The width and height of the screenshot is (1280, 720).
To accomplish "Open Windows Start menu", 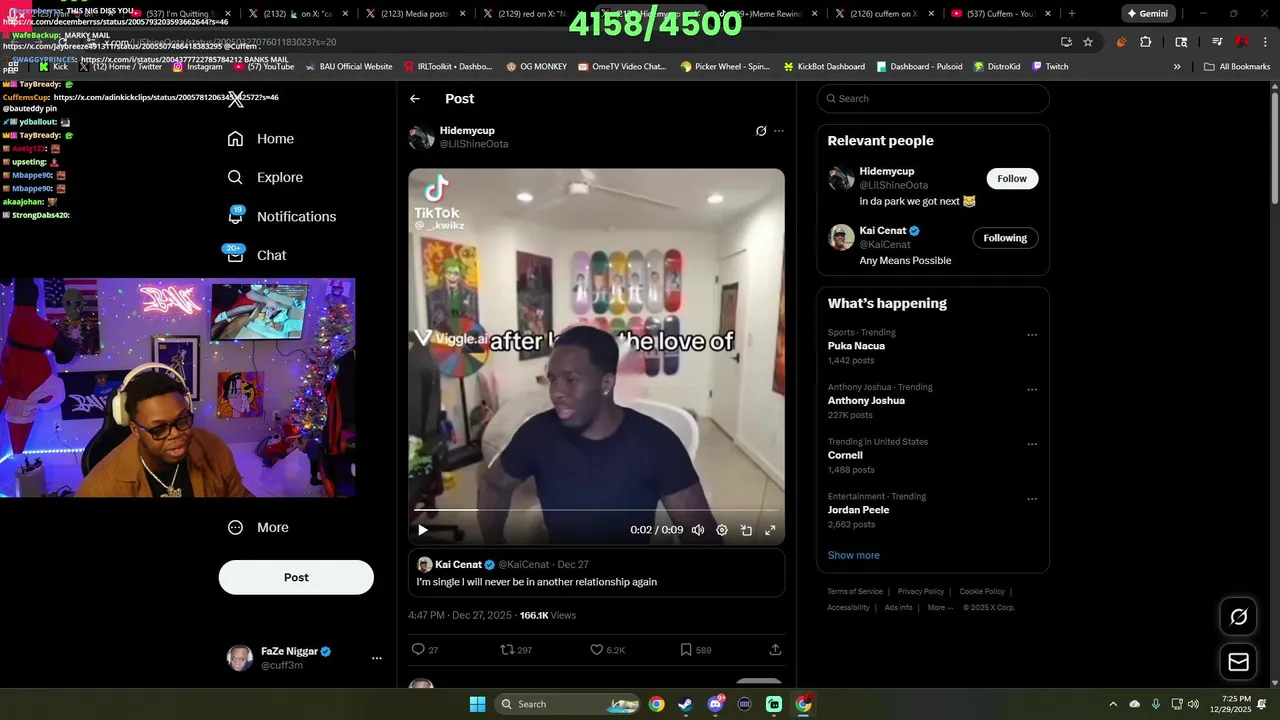I will (x=477, y=704).
